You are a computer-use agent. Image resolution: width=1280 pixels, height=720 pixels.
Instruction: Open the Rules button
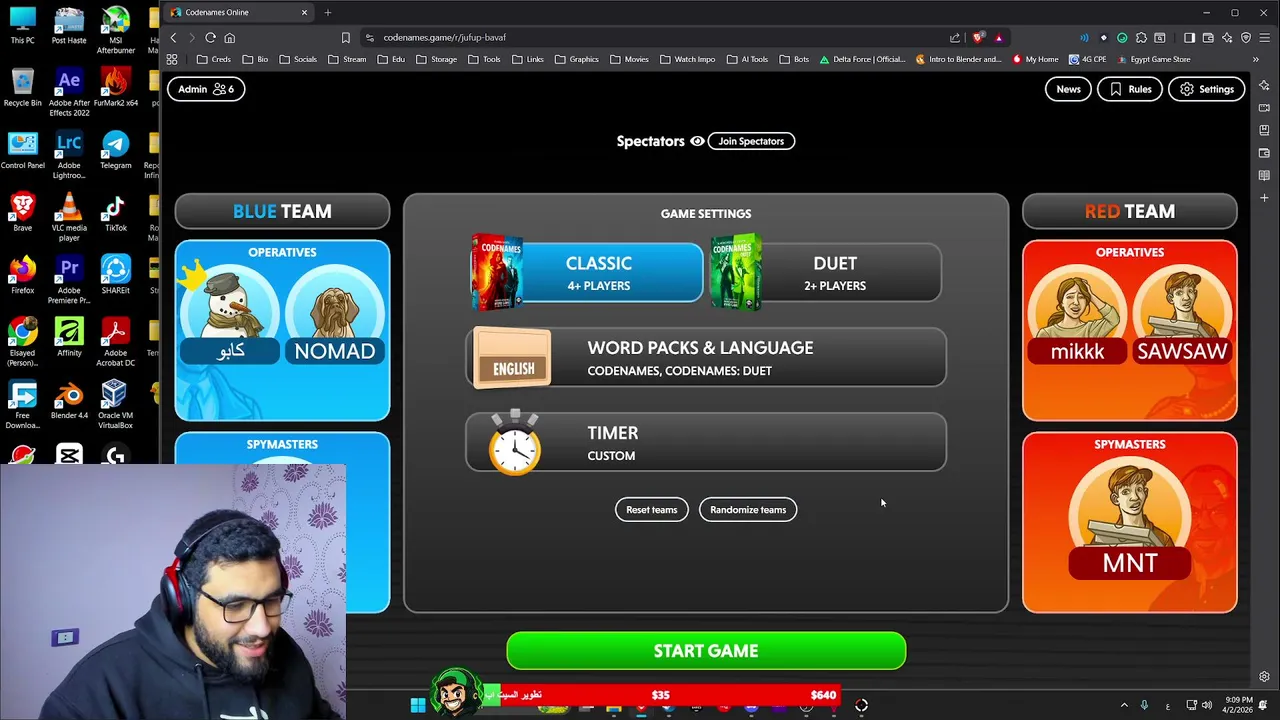[1130, 89]
